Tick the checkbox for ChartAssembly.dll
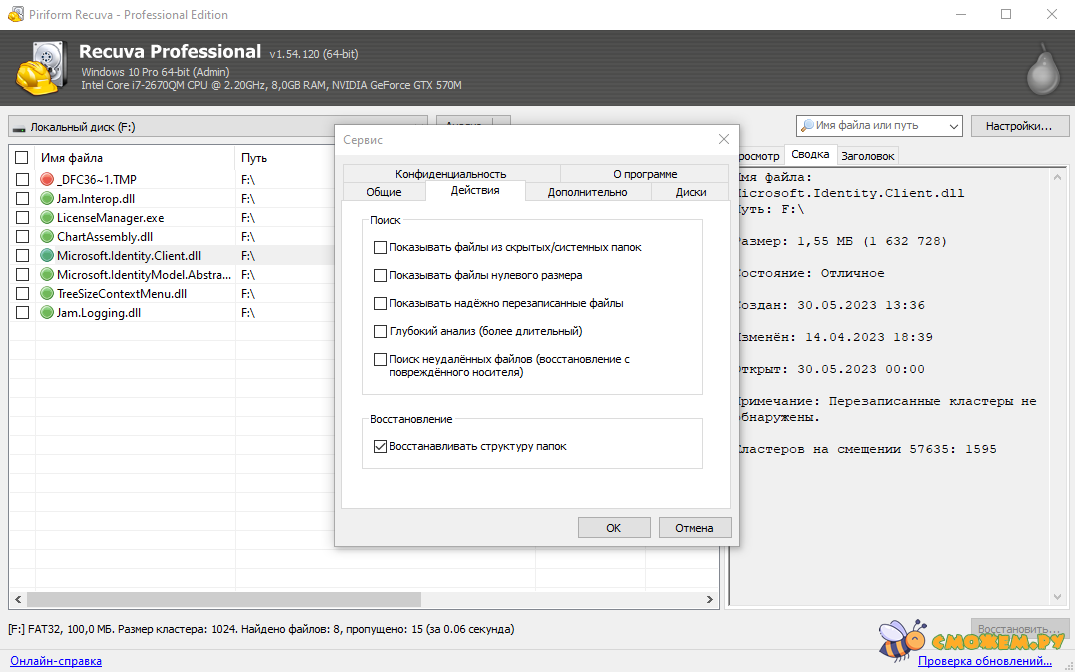This screenshot has height=672, width=1075. point(22,237)
